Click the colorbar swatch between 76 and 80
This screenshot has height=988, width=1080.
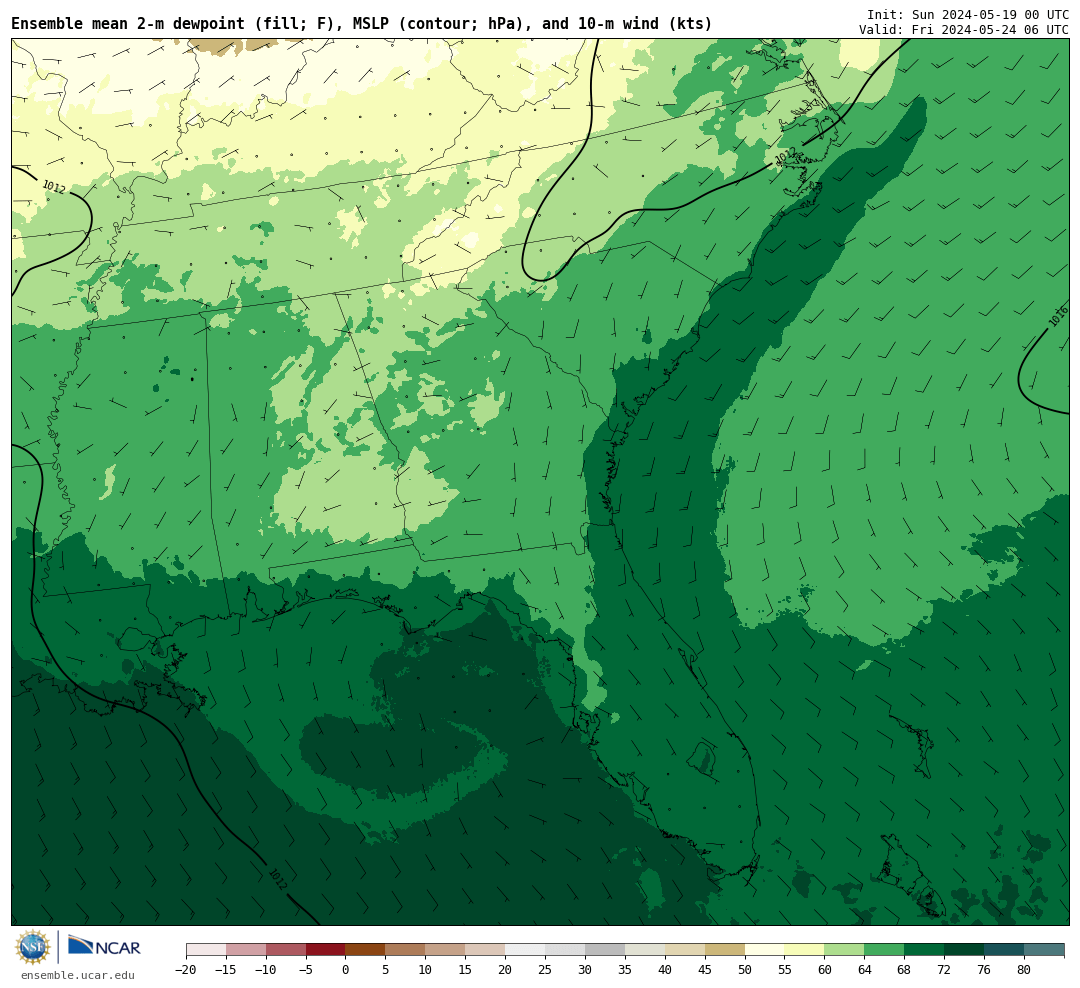click(1004, 950)
